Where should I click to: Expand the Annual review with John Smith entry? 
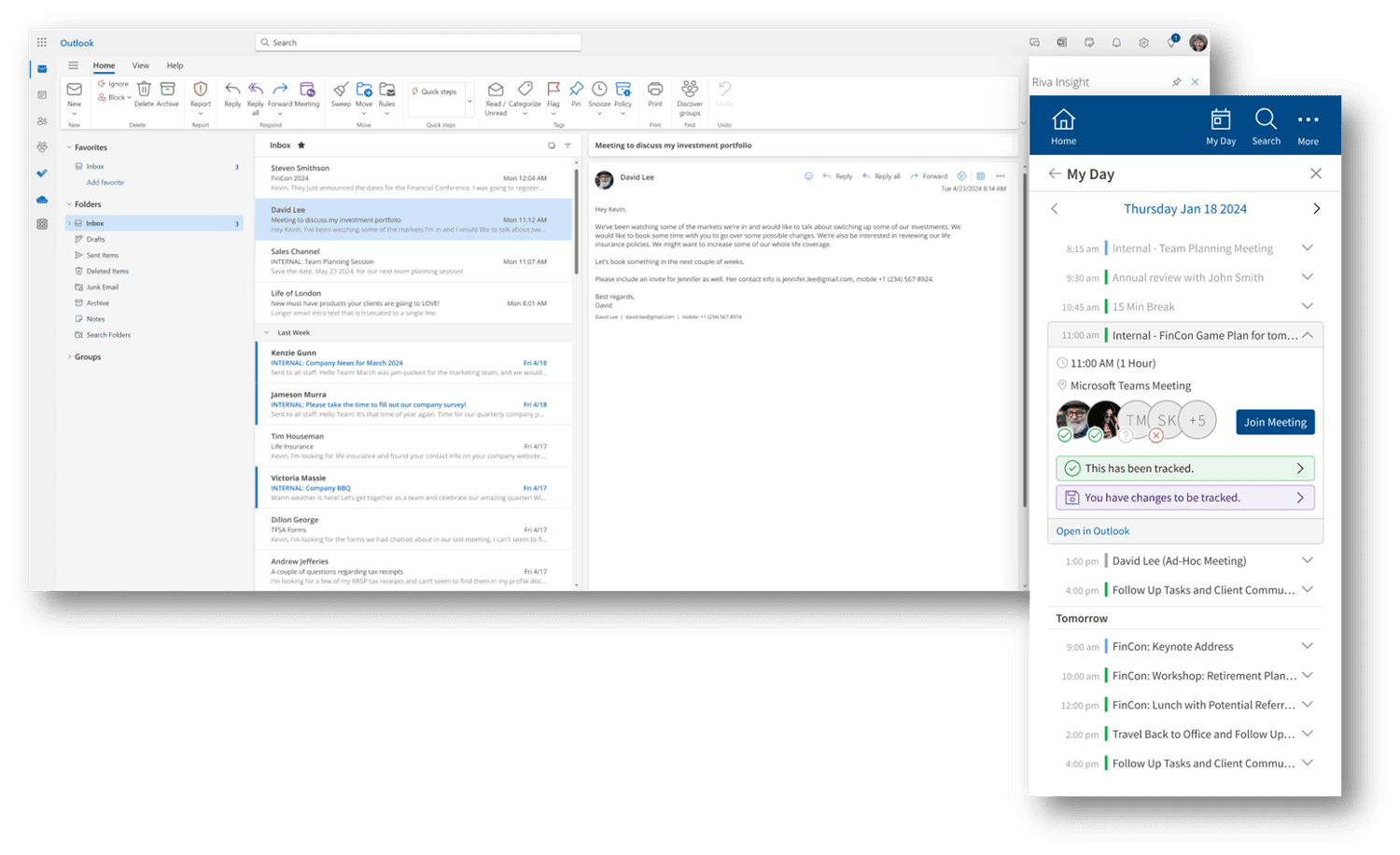1307,277
